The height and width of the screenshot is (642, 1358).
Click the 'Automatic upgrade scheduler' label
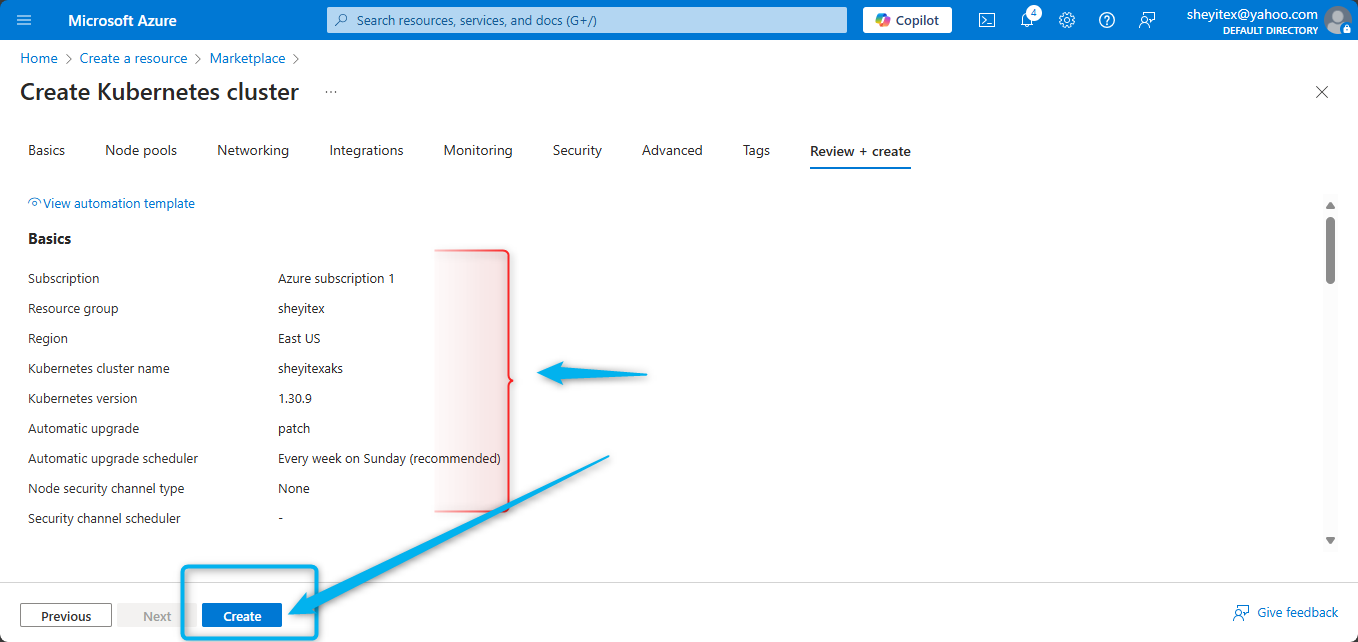click(113, 459)
